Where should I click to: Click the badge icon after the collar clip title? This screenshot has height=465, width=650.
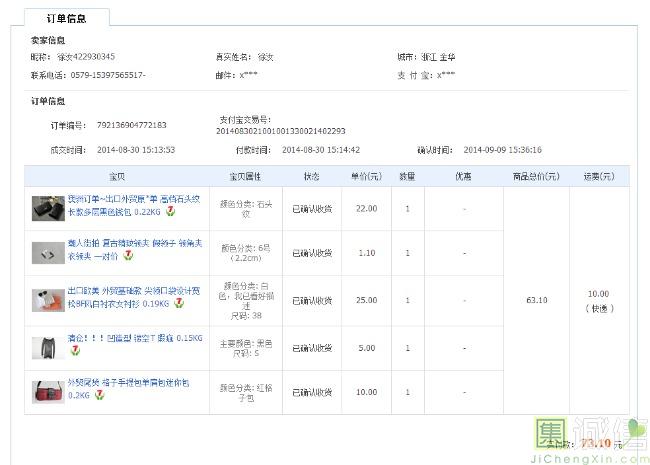point(128,256)
